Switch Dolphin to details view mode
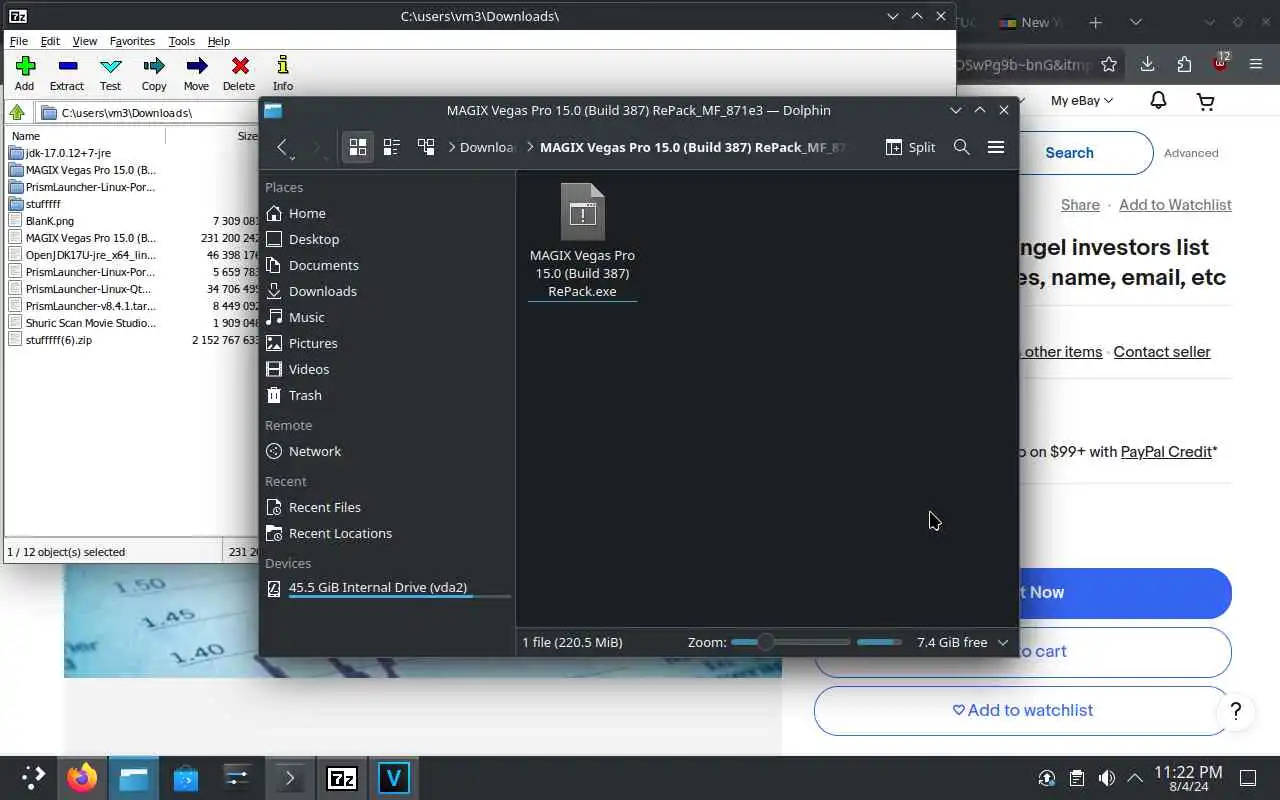 pyautogui.click(x=426, y=147)
